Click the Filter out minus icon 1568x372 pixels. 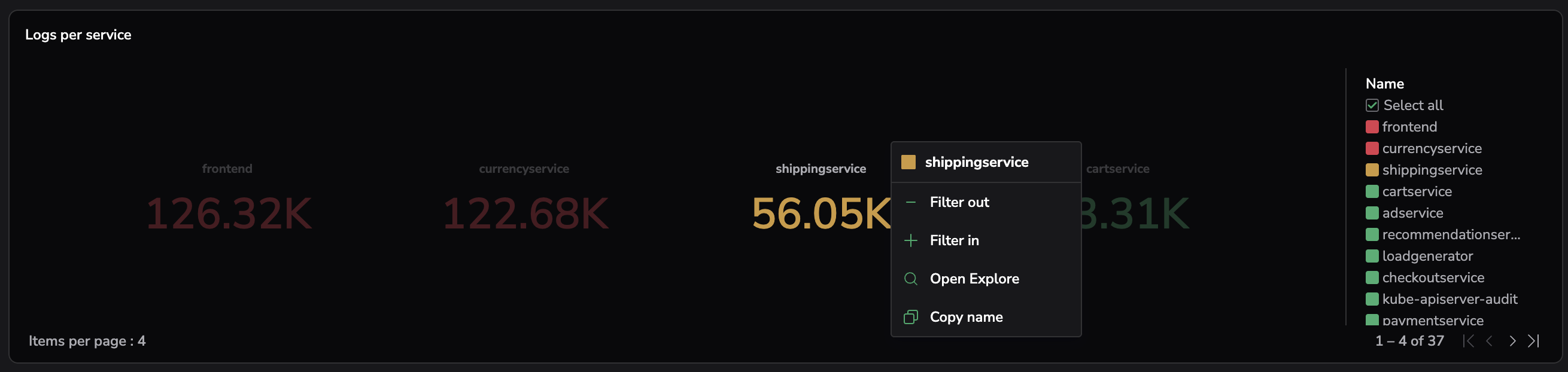coord(911,202)
